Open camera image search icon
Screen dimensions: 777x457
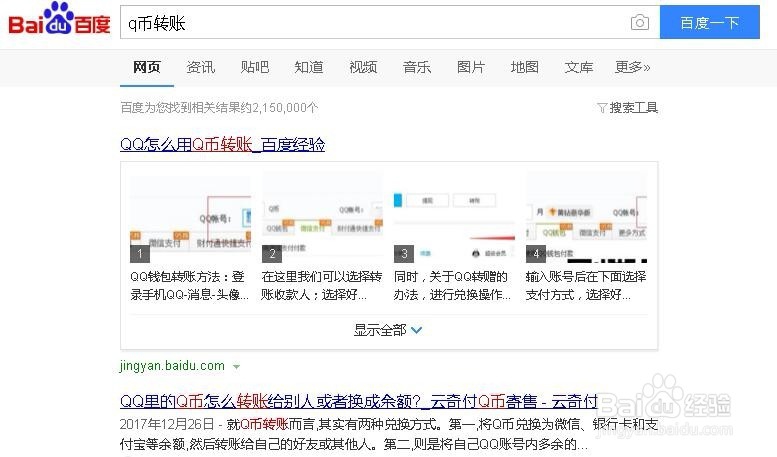coord(640,22)
